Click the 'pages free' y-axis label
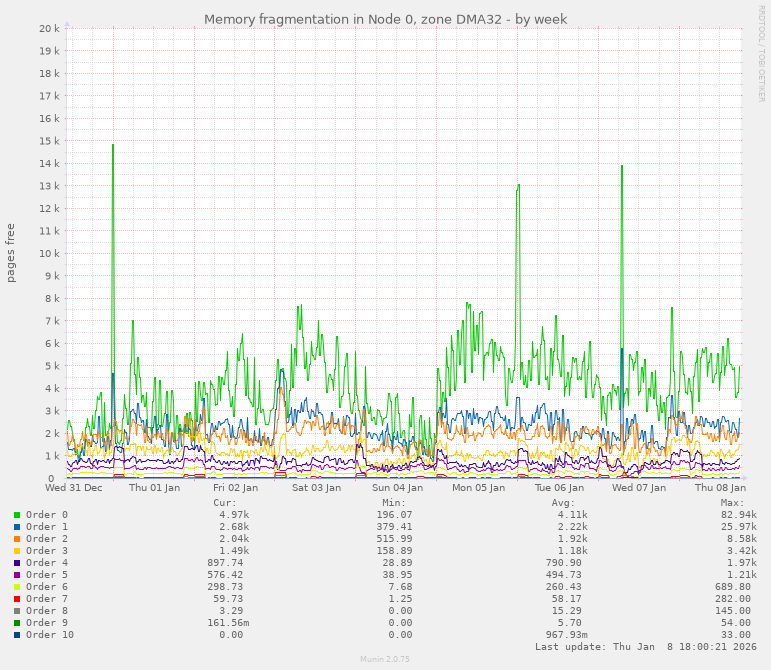 [10, 253]
